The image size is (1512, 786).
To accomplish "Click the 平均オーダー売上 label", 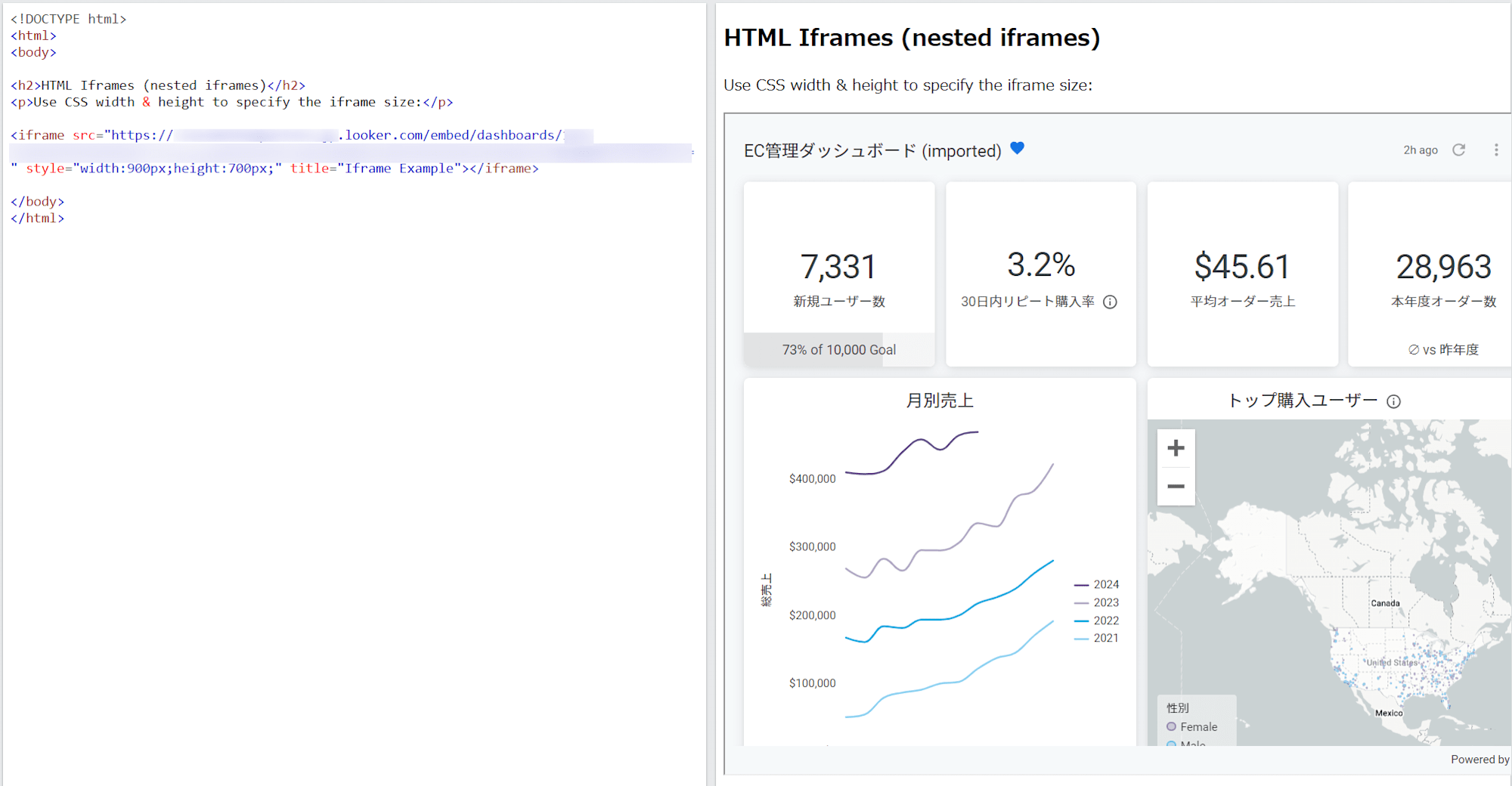I will pos(1243,302).
